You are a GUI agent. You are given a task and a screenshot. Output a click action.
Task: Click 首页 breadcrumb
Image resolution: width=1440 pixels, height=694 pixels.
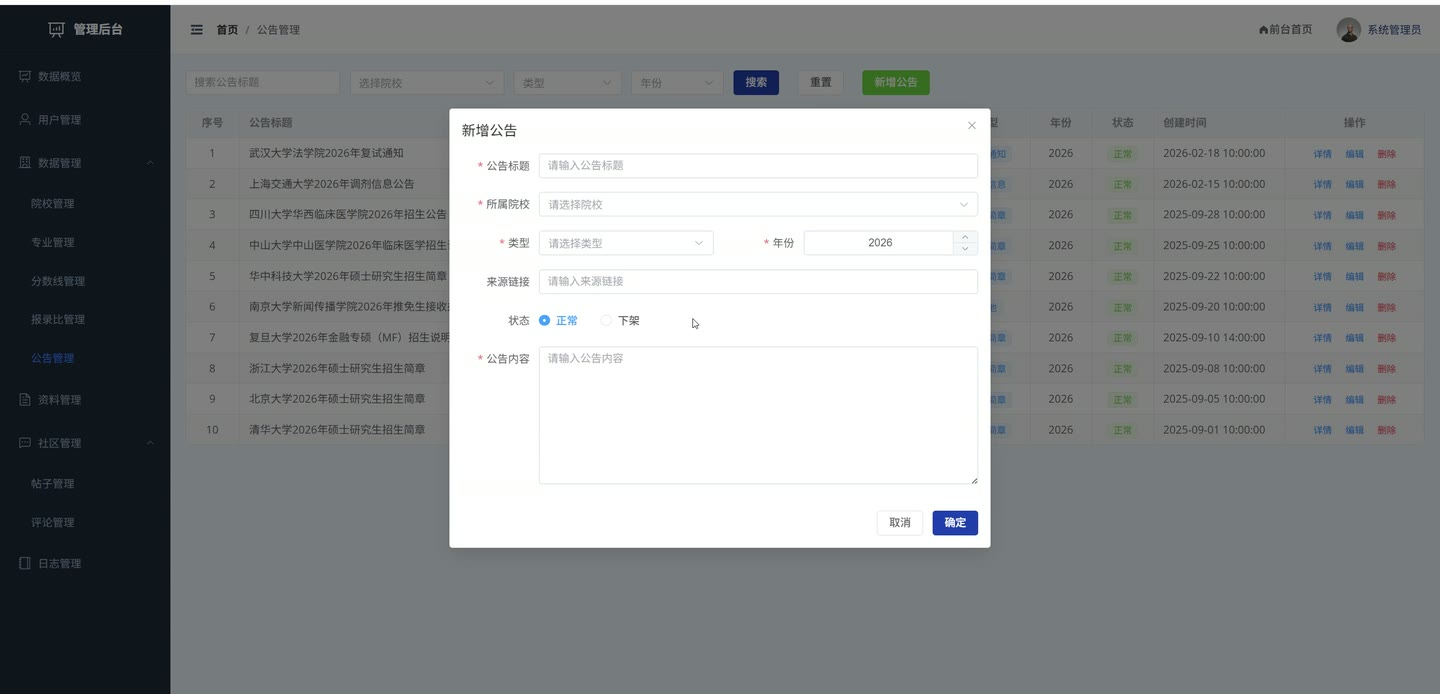[x=227, y=30]
